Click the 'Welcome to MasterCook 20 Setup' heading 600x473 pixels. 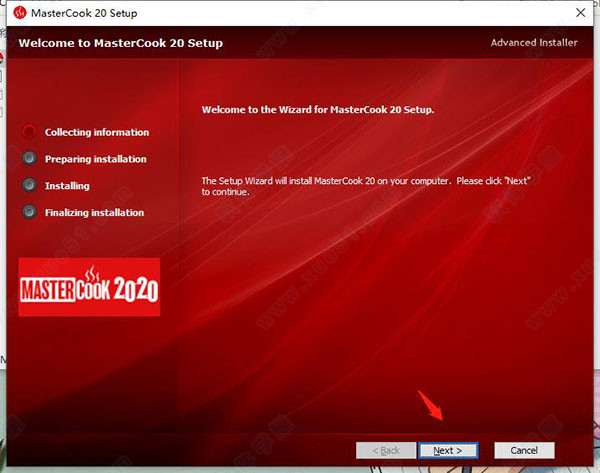tap(121, 43)
